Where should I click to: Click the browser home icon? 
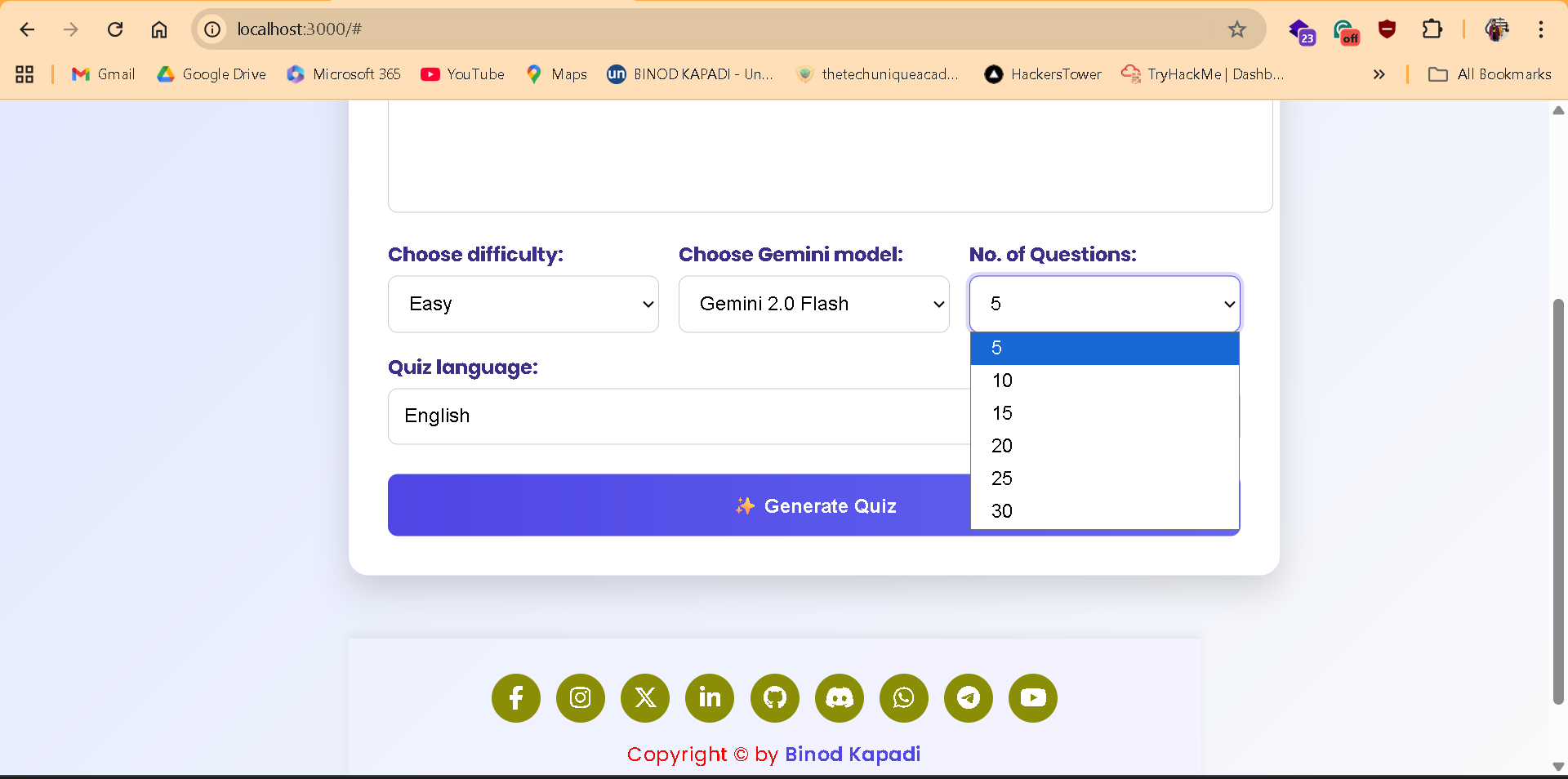click(x=159, y=29)
